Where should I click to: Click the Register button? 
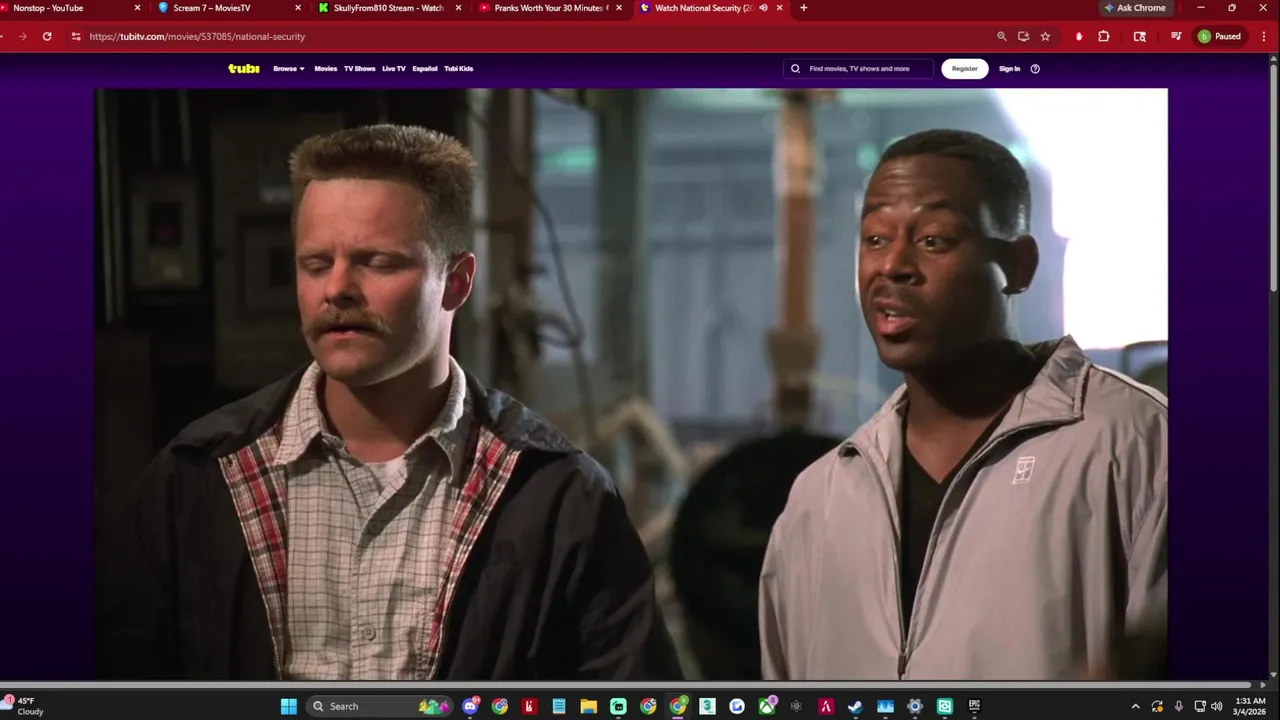click(965, 69)
